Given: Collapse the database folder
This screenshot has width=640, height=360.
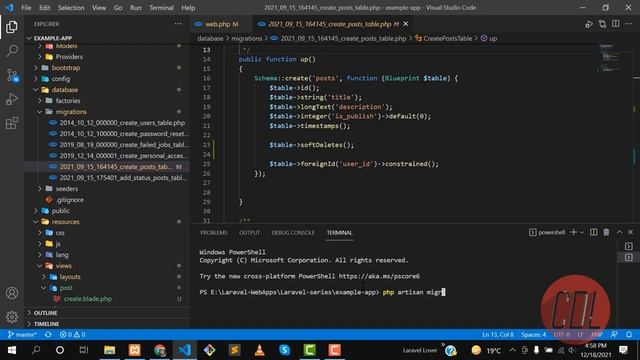Looking at the screenshot, I should [x=36, y=90].
